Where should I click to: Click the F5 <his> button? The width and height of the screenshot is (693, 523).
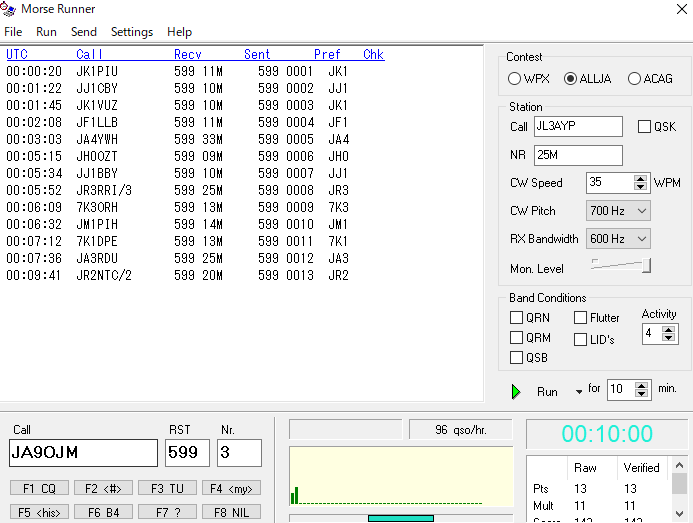(39, 512)
